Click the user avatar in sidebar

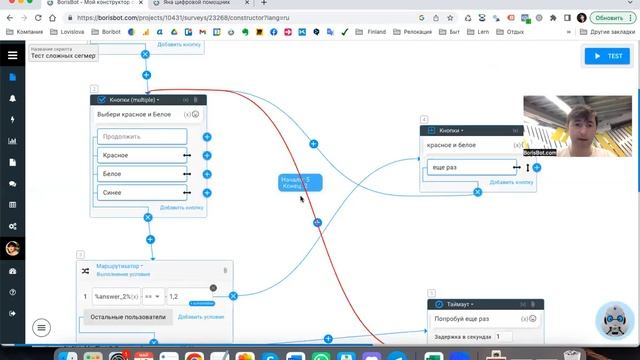pos(13,248)
